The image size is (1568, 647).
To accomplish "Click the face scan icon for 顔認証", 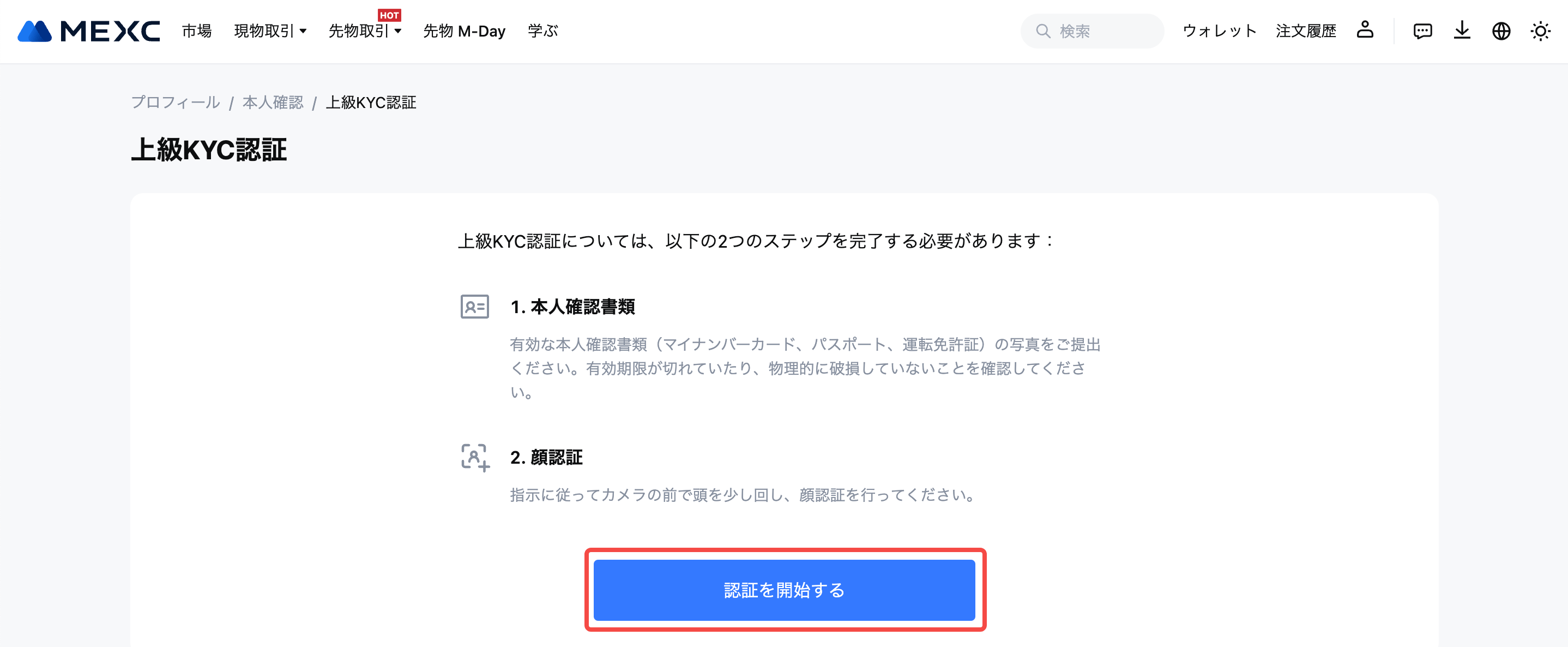I will coord(475,458).
